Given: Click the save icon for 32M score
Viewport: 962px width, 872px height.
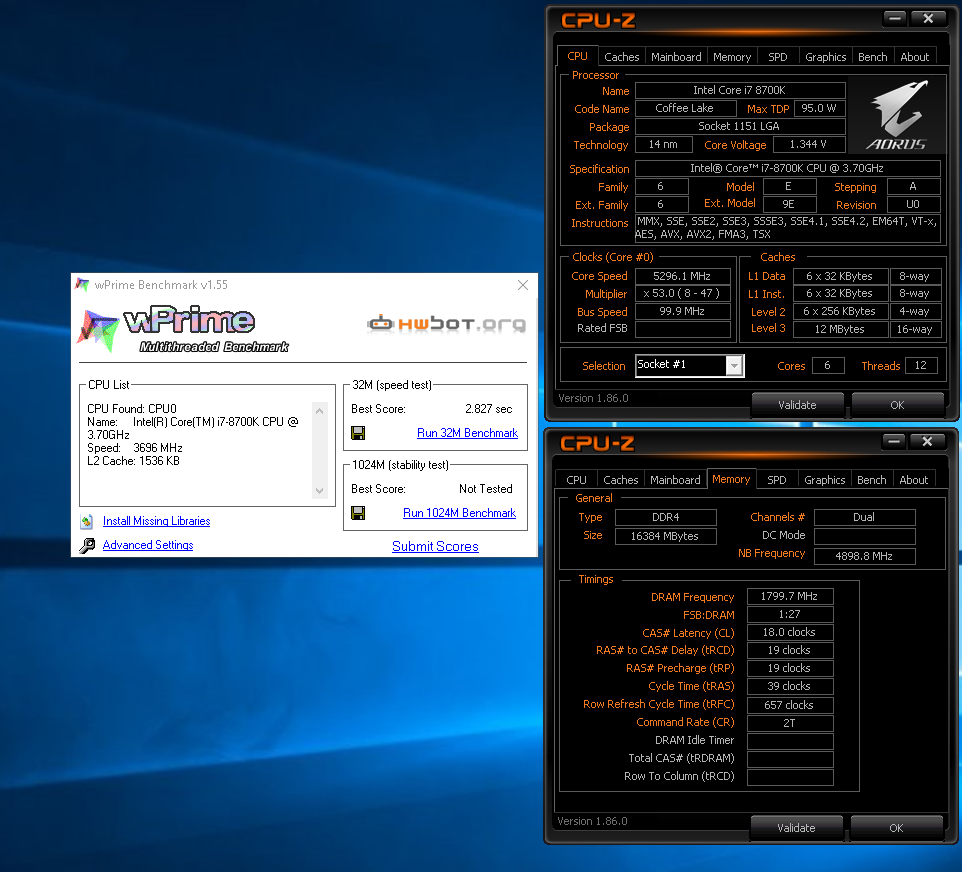Looking at the screenshot, I should [358, 433].
